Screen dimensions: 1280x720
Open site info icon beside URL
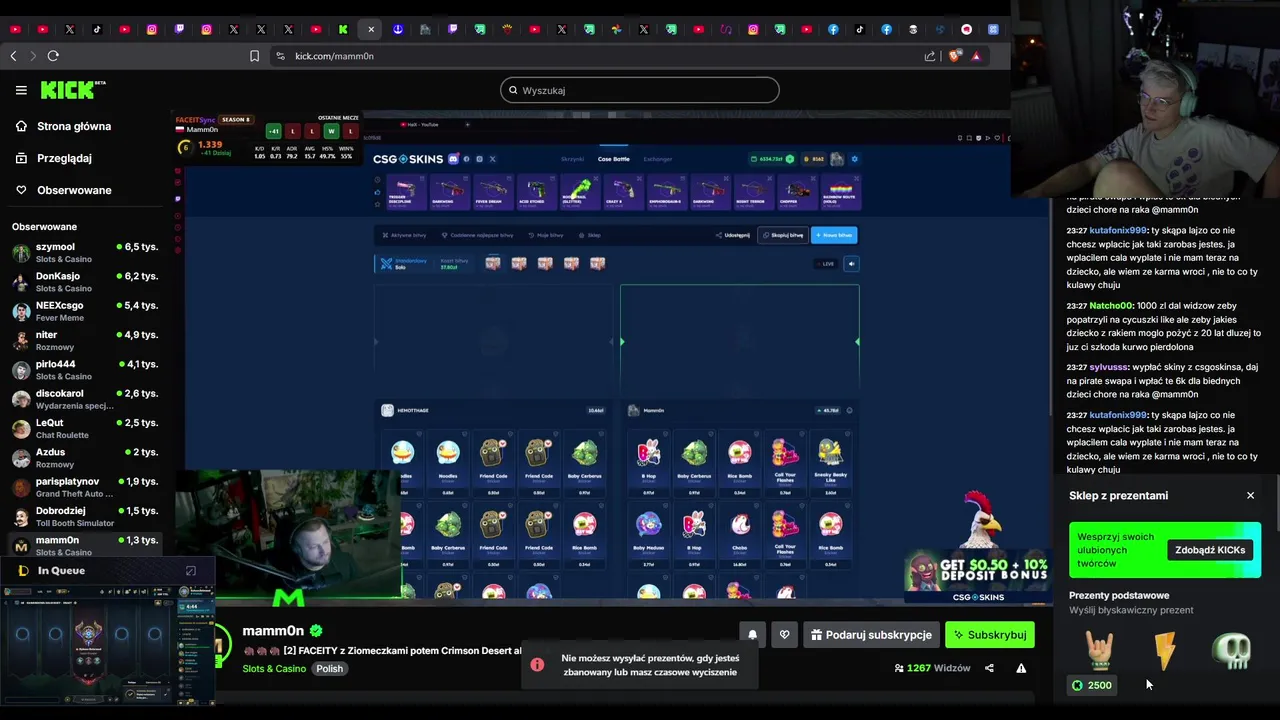(x=280, y=56)
